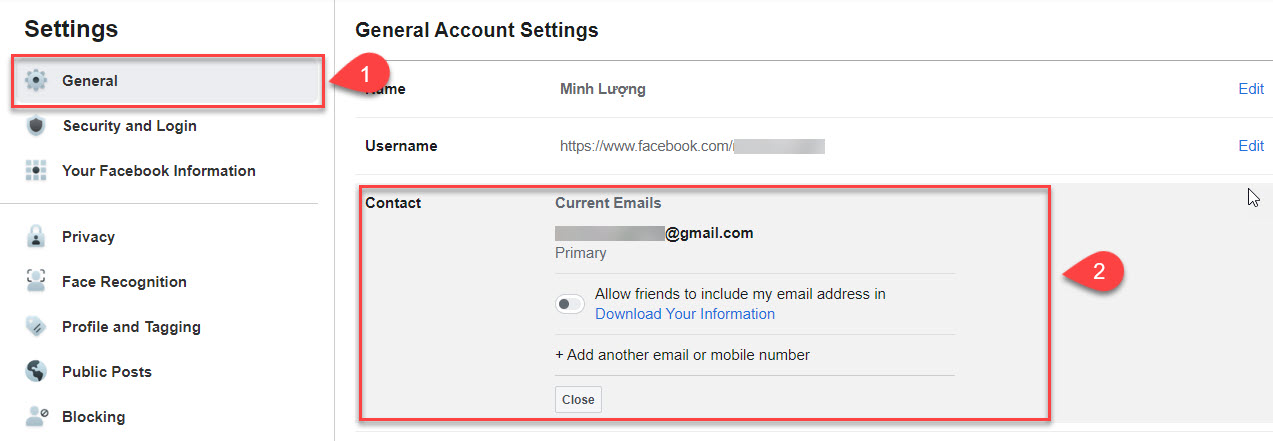This screenshot has height=441, width=1273.
Task: Open Security and Login settings
Action: [x=129, y=126]
